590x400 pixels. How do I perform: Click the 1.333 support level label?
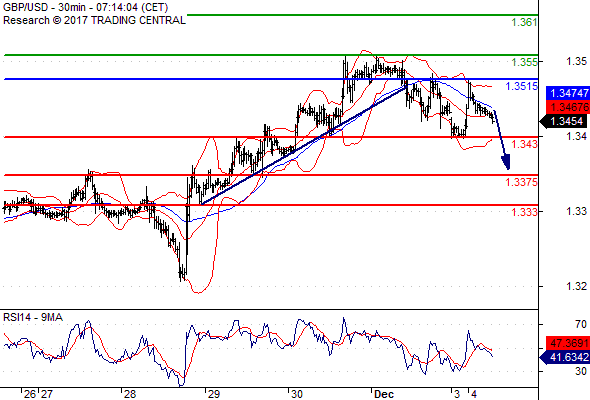[x=525, y=212]
